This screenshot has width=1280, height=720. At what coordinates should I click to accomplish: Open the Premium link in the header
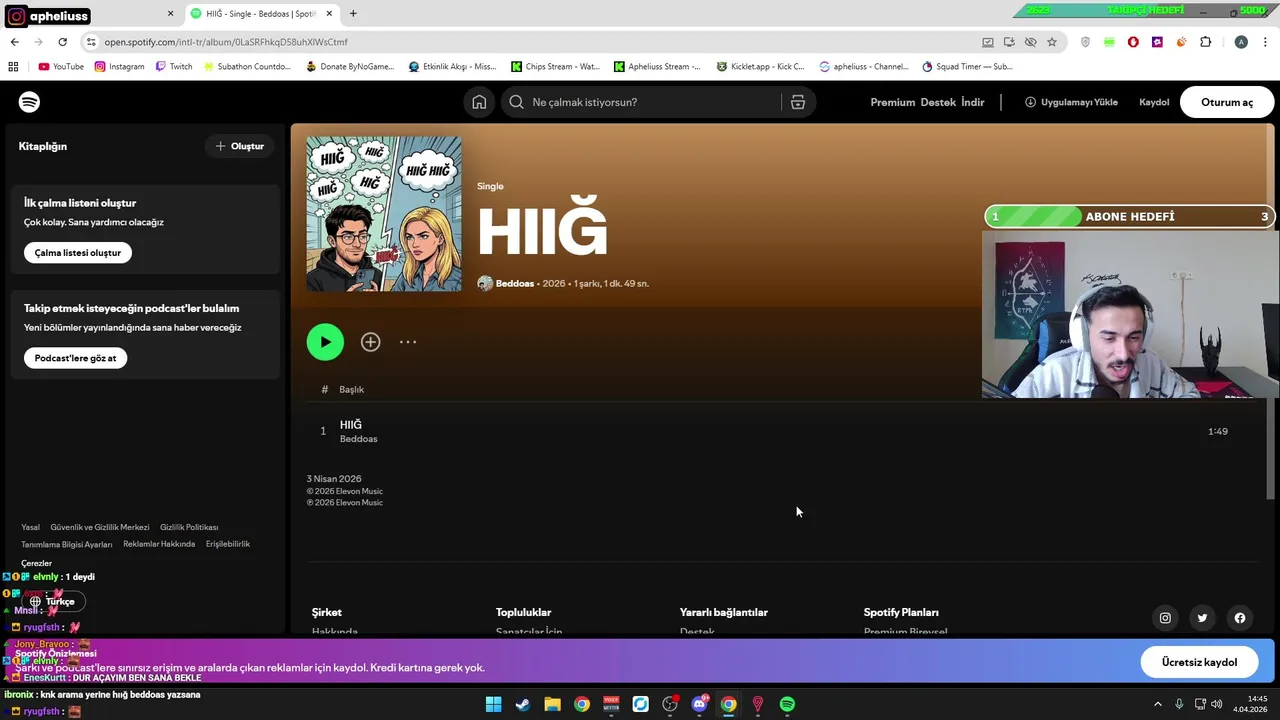(x=892, y=102)
